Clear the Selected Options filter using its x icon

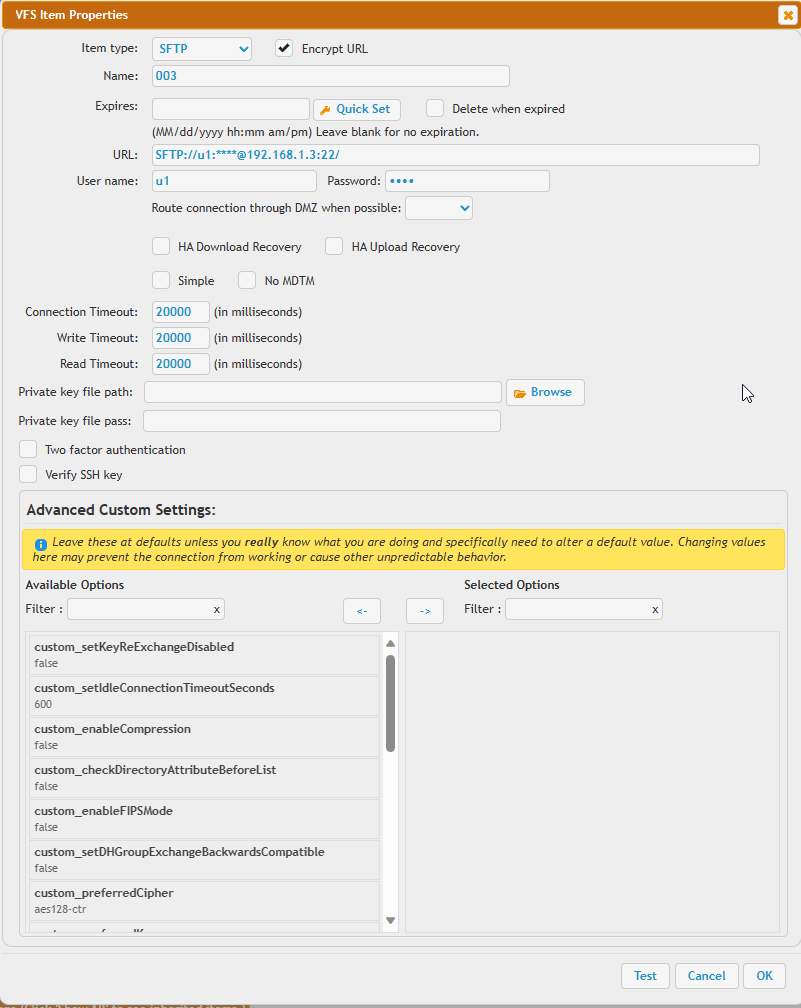[654, 609]
